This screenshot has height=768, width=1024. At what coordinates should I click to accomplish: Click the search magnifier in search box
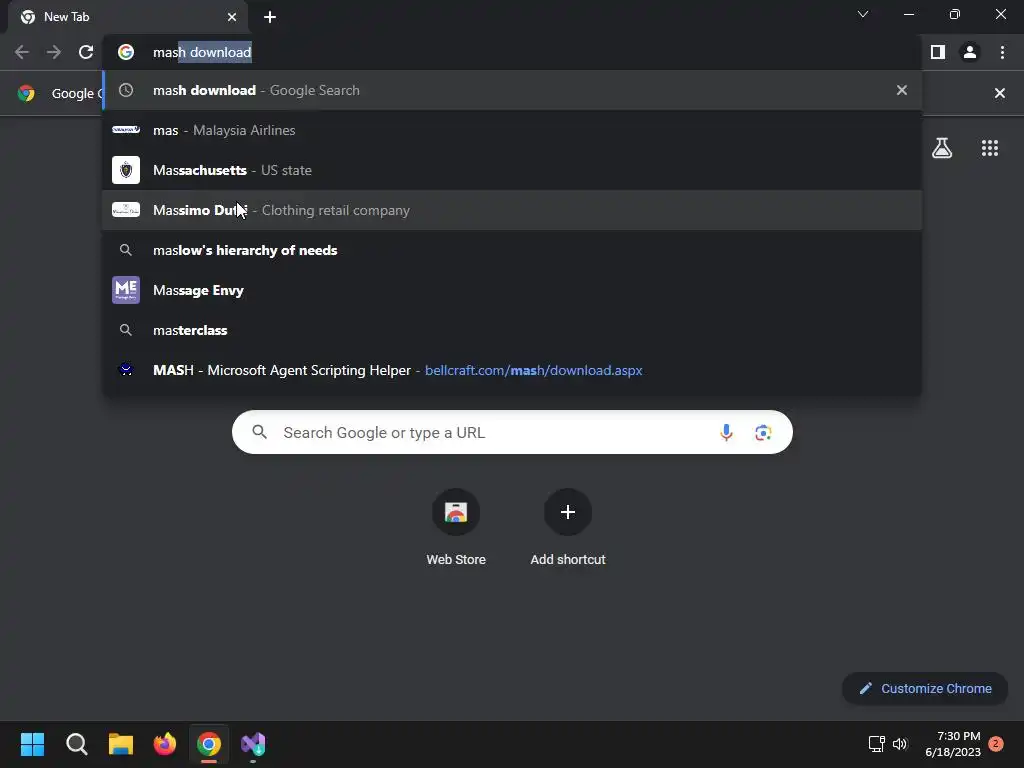pyautogui.click(x=260, y=432)
